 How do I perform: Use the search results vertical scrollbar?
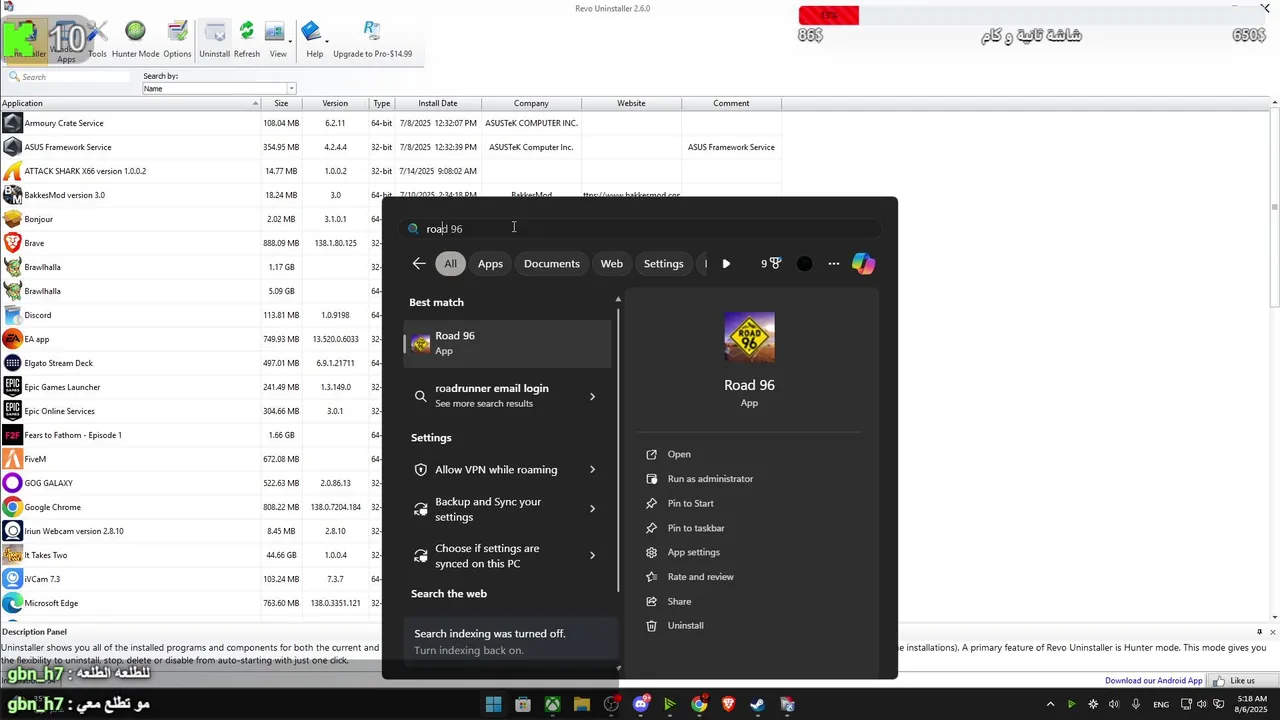(618, 450)
